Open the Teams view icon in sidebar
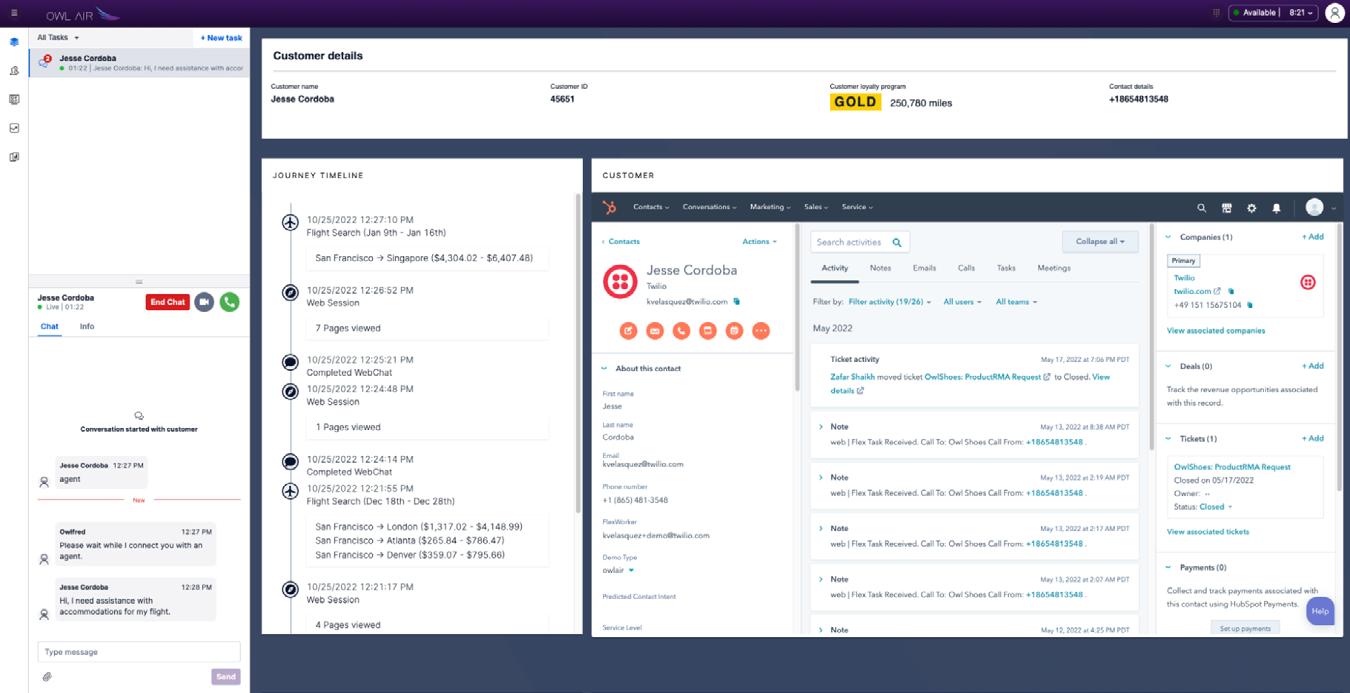 click(x=14, y=71)
